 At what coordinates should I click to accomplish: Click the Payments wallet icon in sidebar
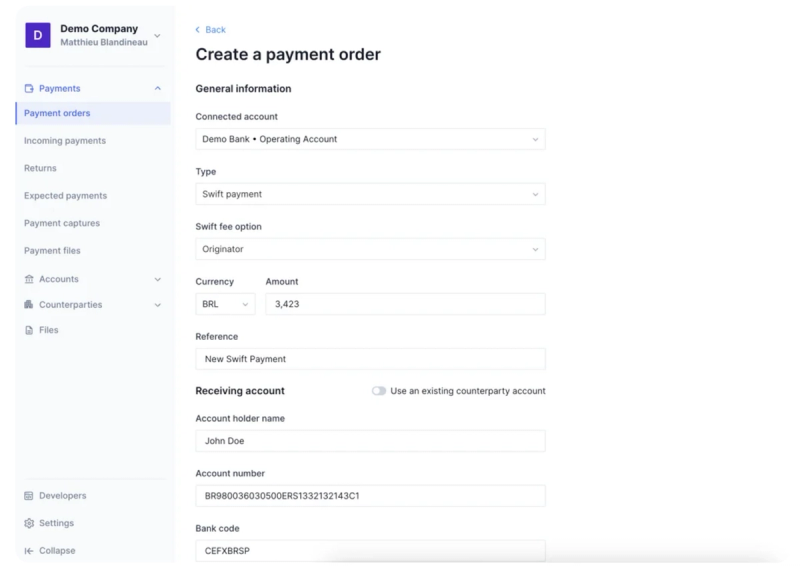click(x=29, y=88)
